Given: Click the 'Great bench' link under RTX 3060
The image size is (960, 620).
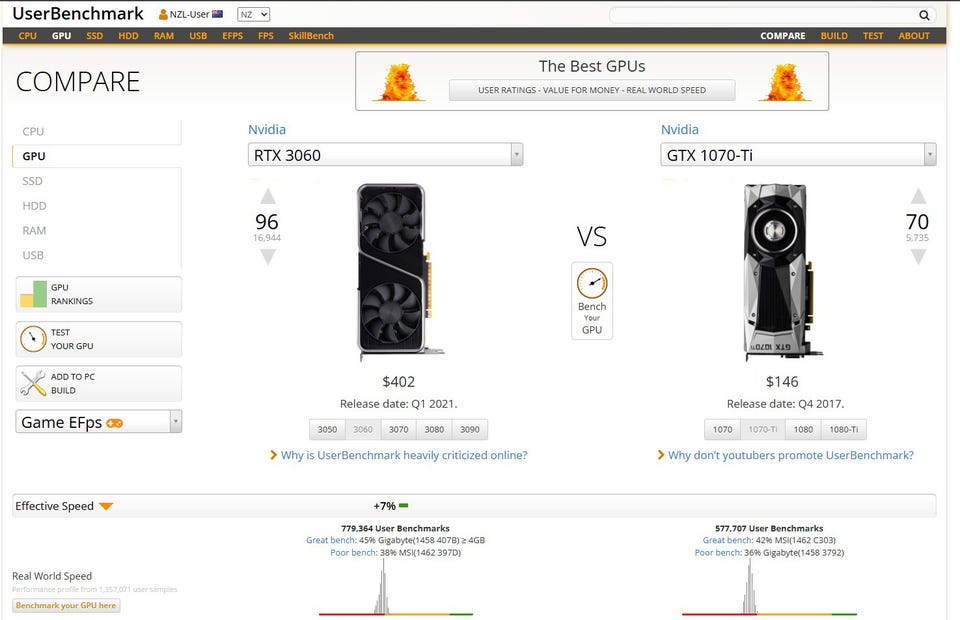Looking at the screenshot, I should [331, 540].
